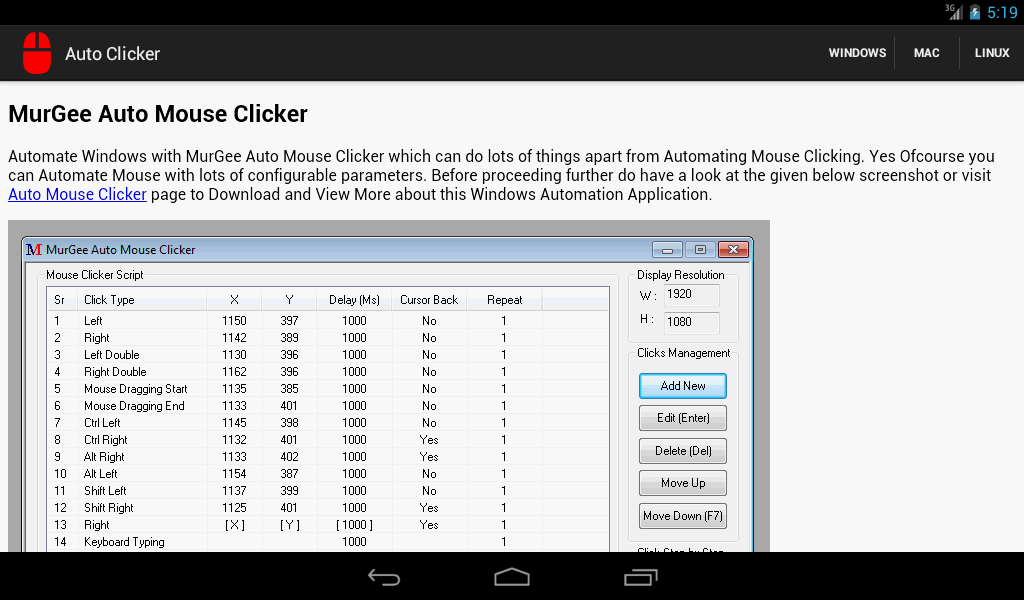The width and height of the screenshot is (1024, 600).
Task: Open the Auto Mouse Clicker hyperlink
Action: (x=77, y=195)
